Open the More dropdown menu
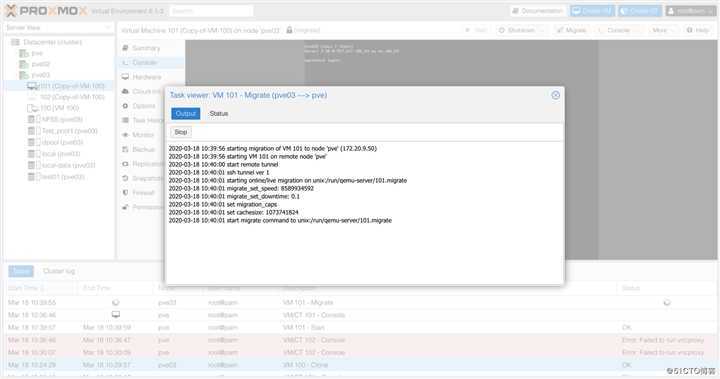720x379 pixels. click(663, 30)
